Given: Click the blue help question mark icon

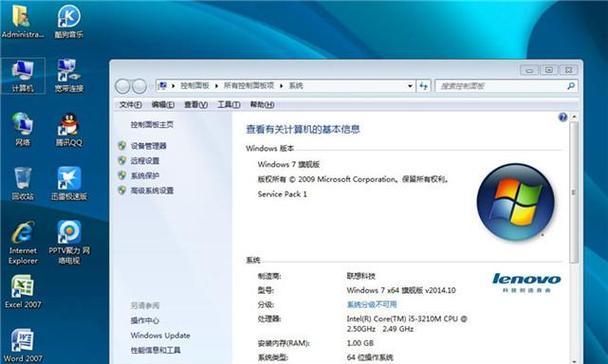Looking at the screenshot, I should [563, 117].
